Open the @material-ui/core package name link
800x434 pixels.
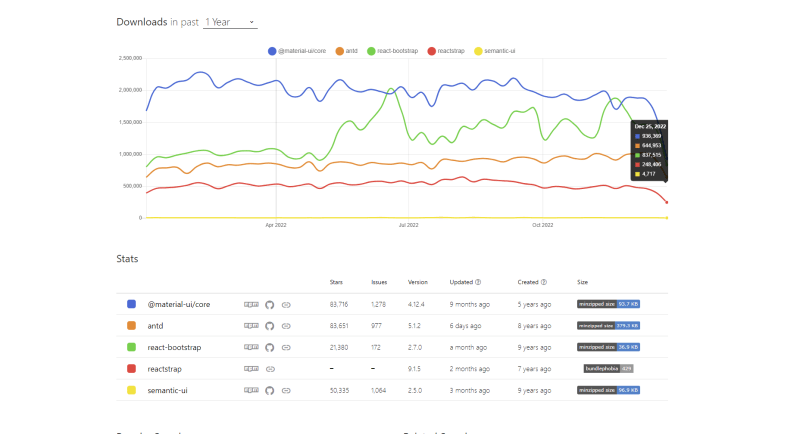[179, 304]
